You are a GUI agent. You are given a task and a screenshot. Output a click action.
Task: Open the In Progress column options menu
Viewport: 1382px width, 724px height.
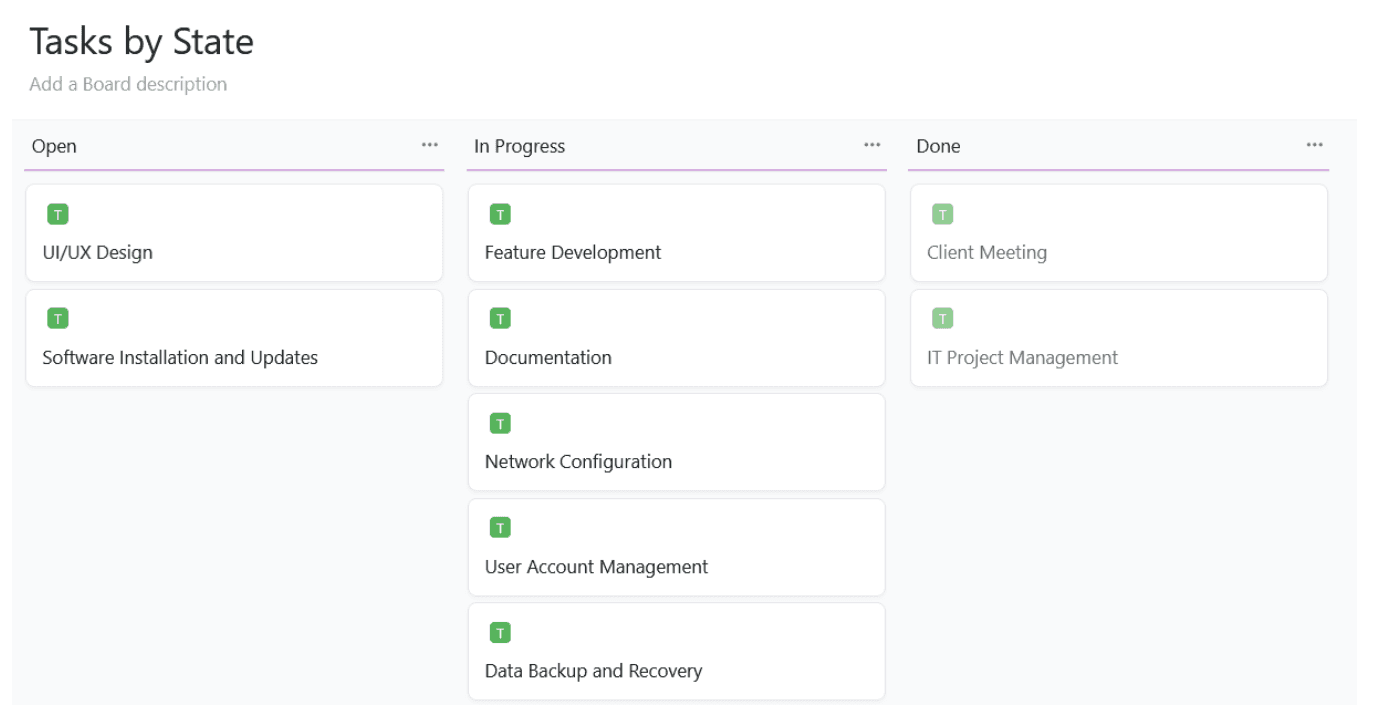(x=871, y=145)
